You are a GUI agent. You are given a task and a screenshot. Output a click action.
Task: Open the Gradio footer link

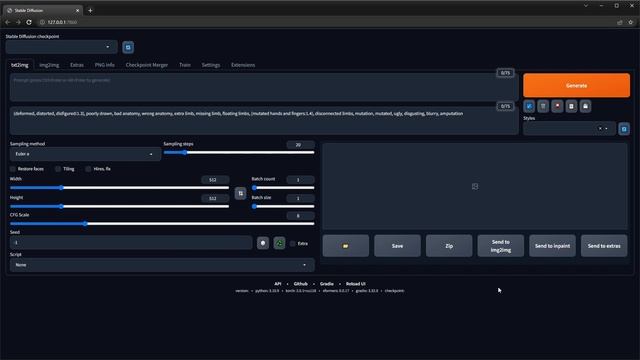coord(327,284)
